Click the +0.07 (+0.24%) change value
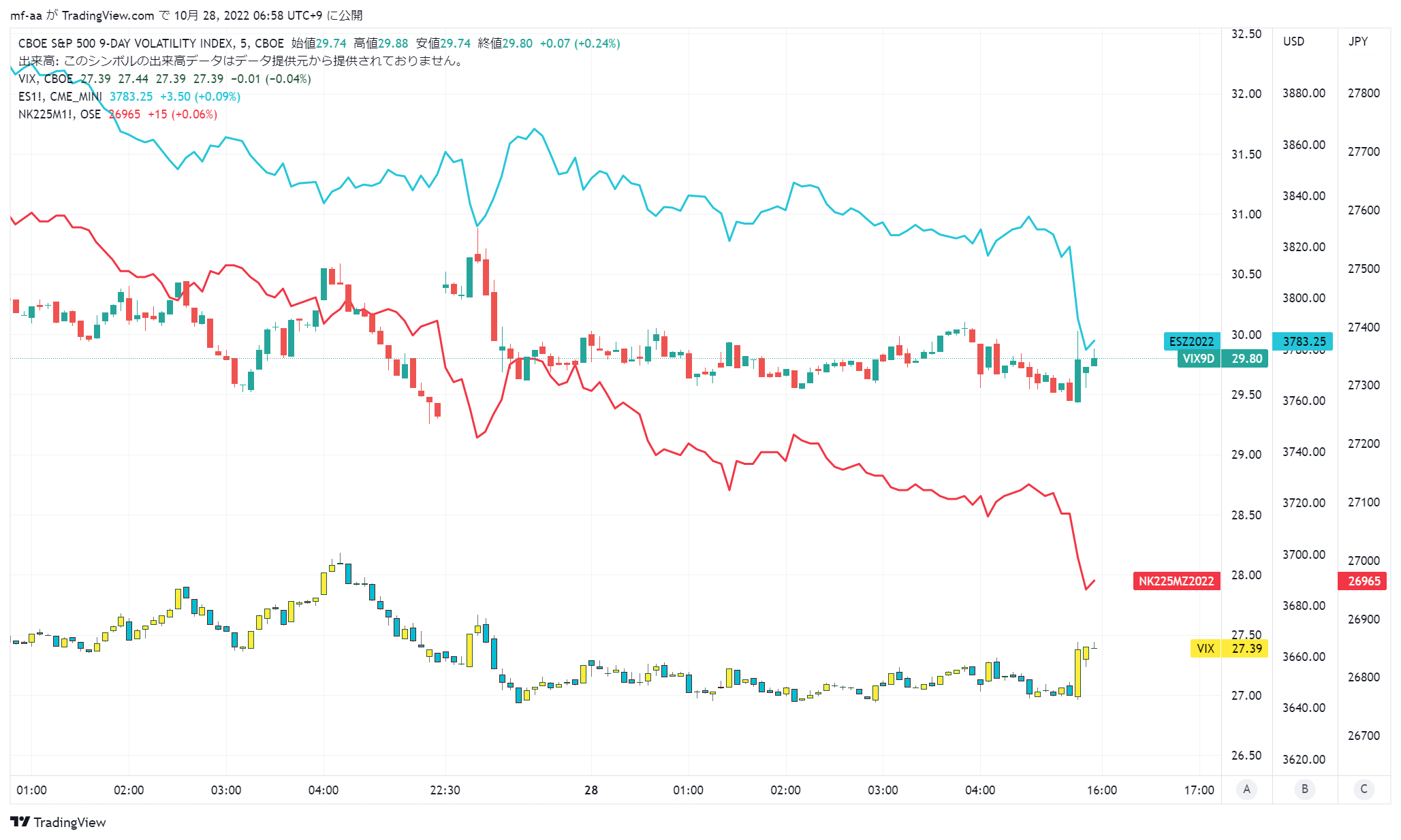Image resolution: width=1401 pixels, height=840 pixels. pos(580,44)
